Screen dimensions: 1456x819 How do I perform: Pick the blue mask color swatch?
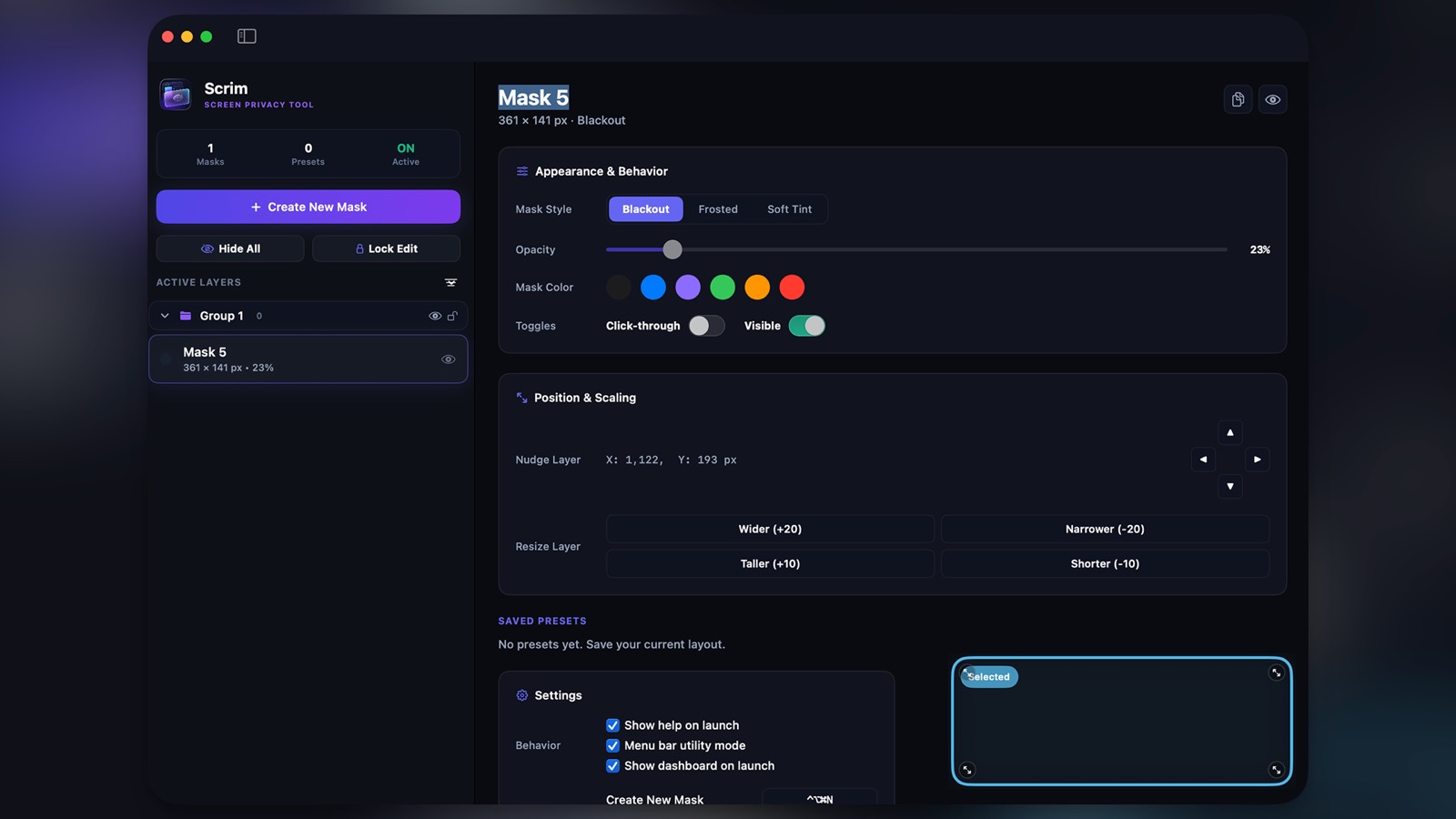[x=653, y=288]
